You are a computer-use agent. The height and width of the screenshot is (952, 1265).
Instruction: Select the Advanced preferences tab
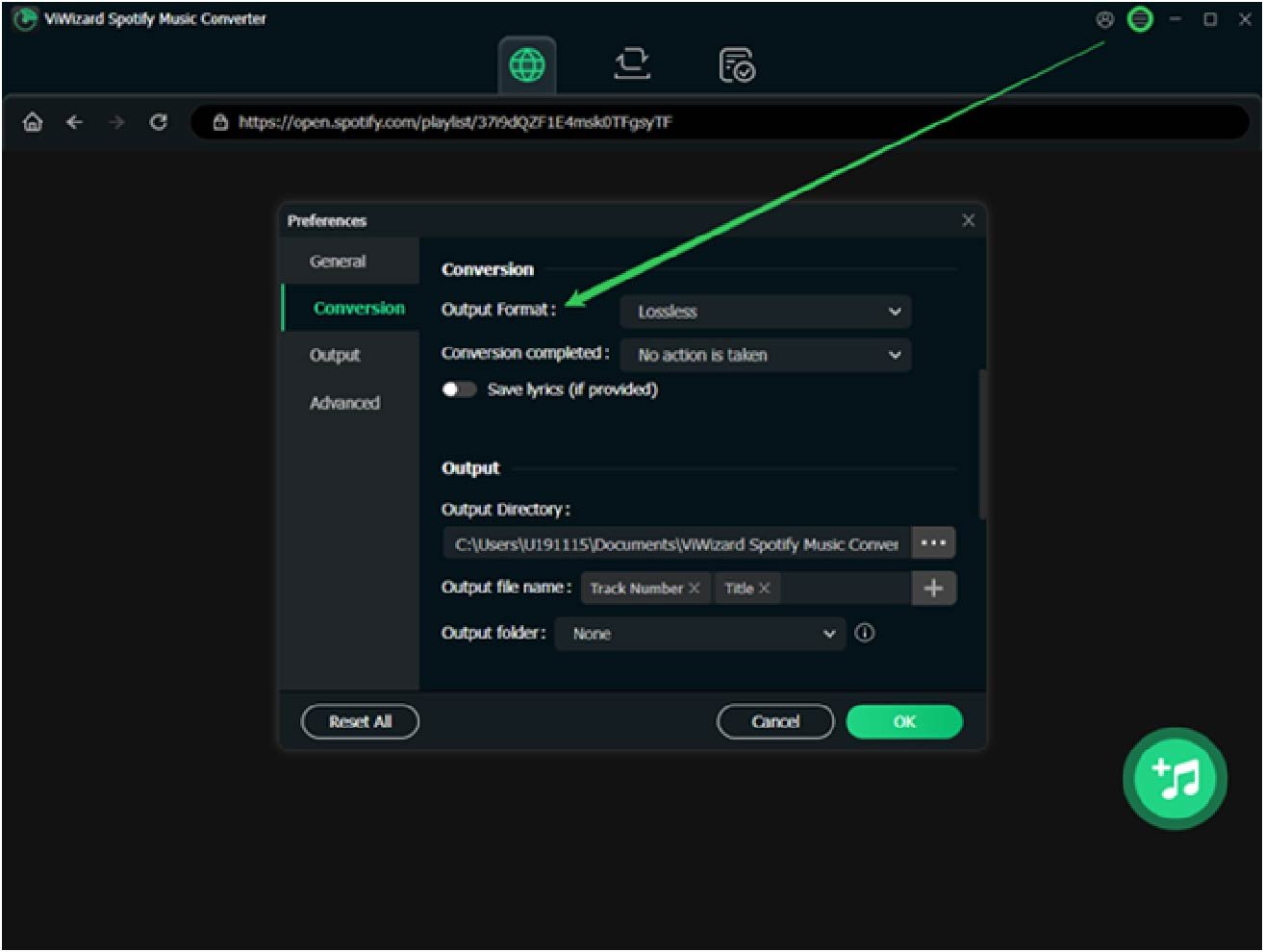coord(344,403)
